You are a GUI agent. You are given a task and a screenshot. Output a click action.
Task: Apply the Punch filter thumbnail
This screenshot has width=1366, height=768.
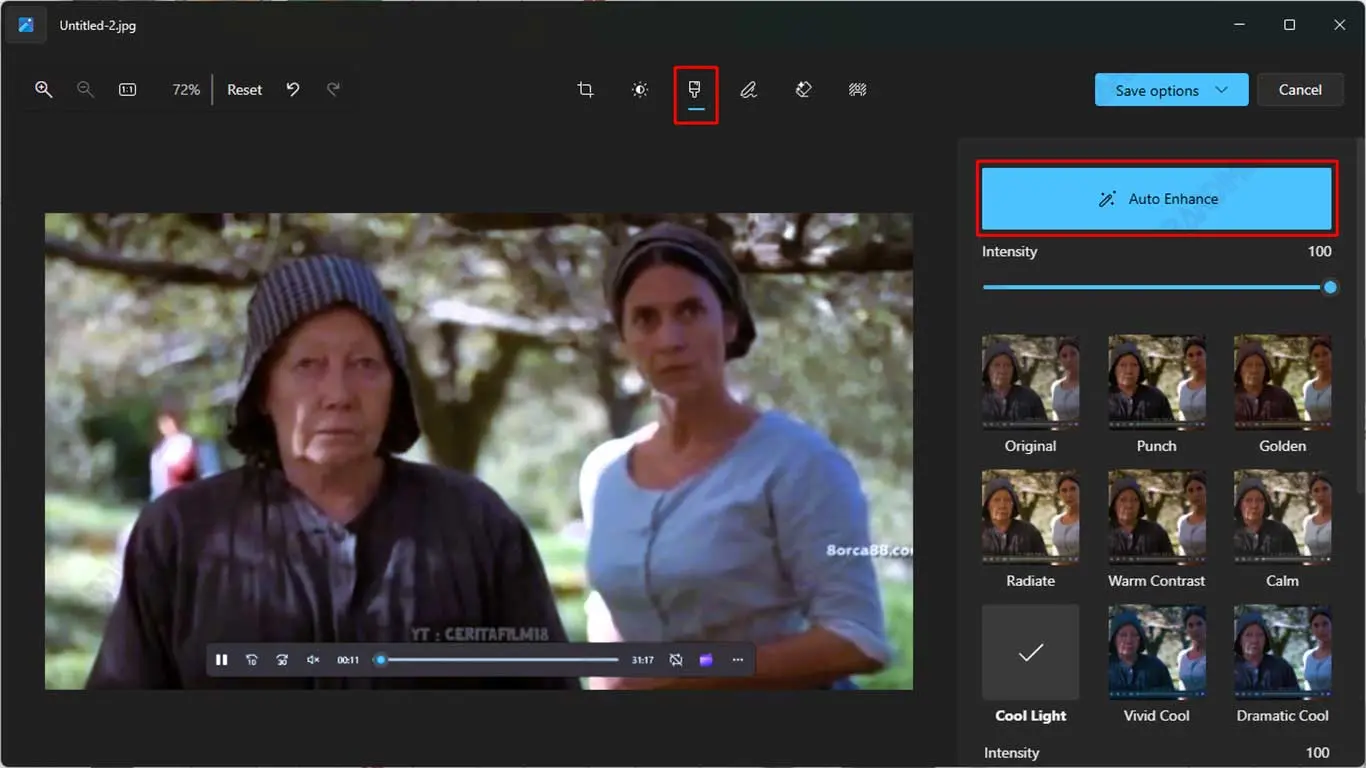pos(1156,383)
